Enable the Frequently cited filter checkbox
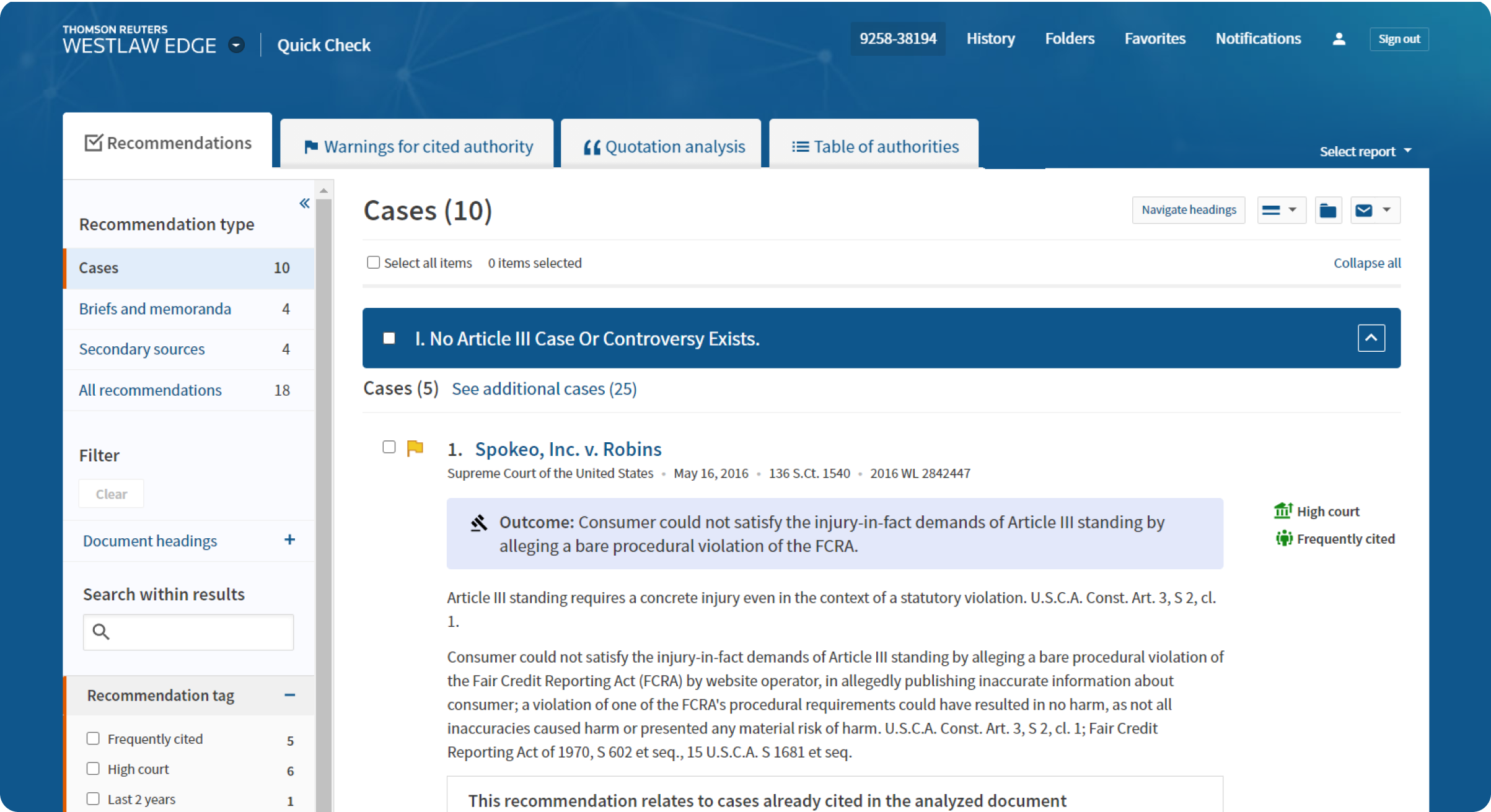Viewport: 1491px width, 812px height. pos(93,738)
